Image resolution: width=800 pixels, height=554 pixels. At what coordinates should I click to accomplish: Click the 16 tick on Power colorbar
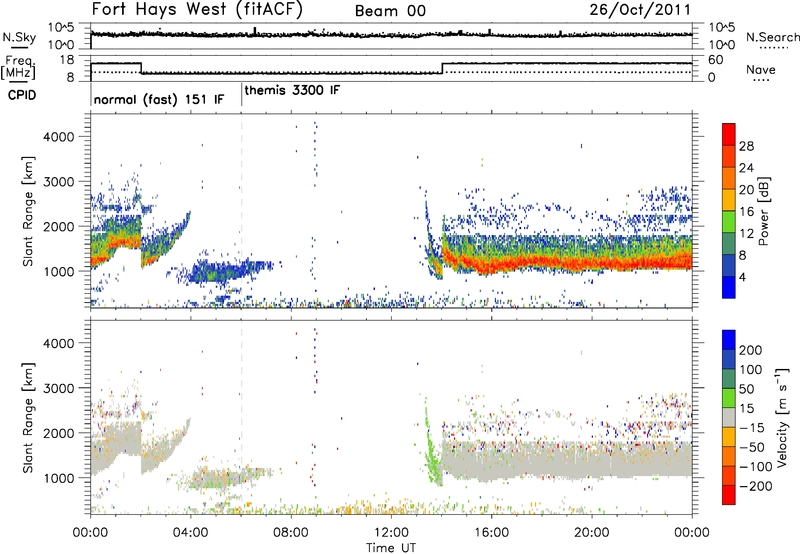746,212
